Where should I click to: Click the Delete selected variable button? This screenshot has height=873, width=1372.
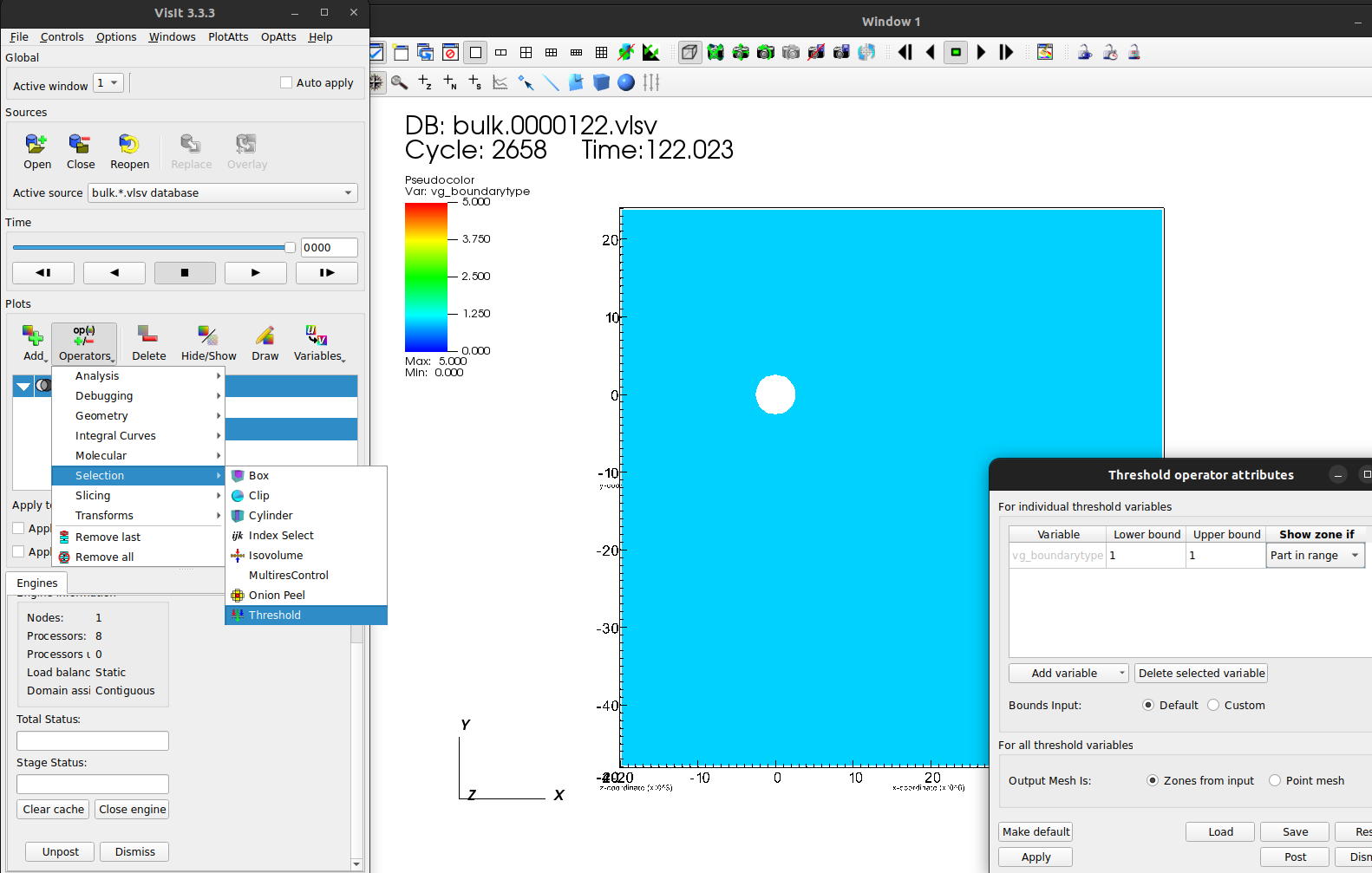pos(1201,674)
